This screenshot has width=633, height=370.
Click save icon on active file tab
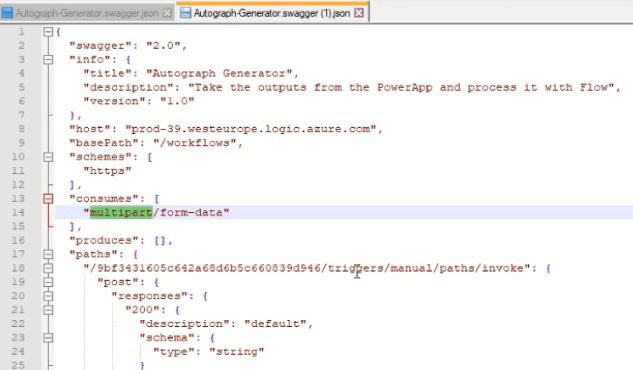click(x=185, y=13)
